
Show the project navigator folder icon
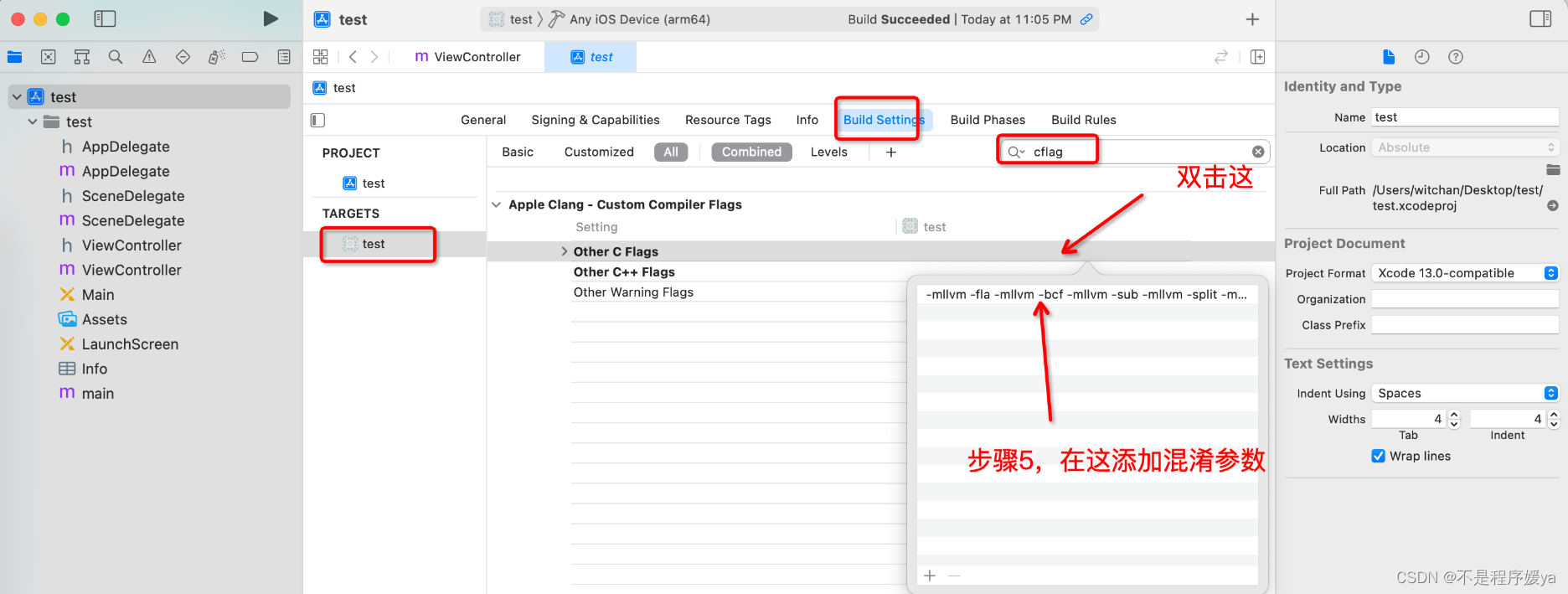[14, 57]
